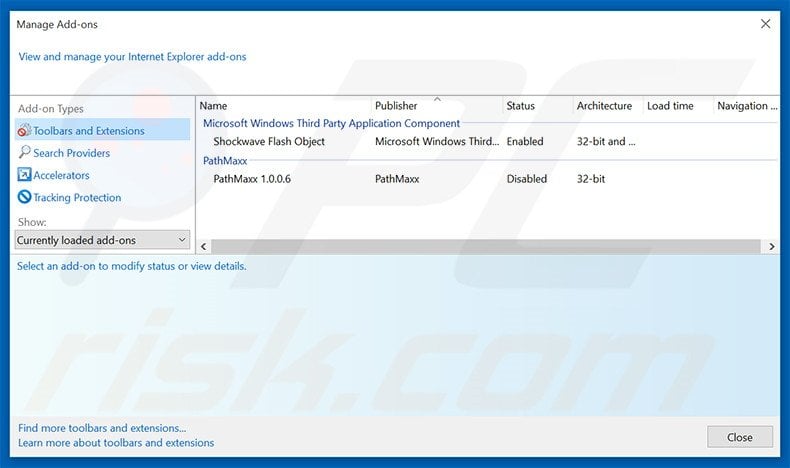Click the Search Providers magnifier icon

(x=24, y=152)
